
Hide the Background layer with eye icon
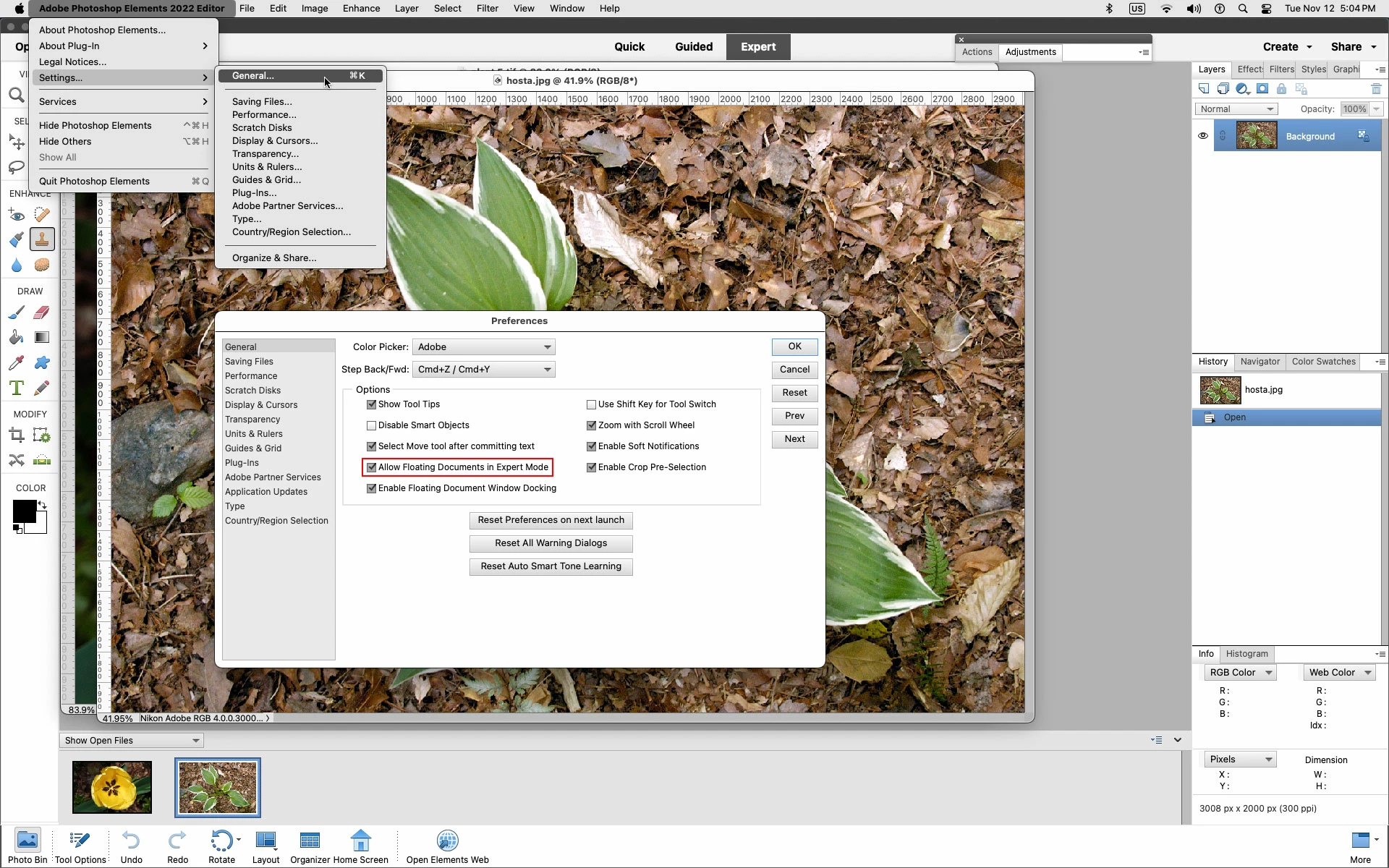click(x=1203, y=136)
